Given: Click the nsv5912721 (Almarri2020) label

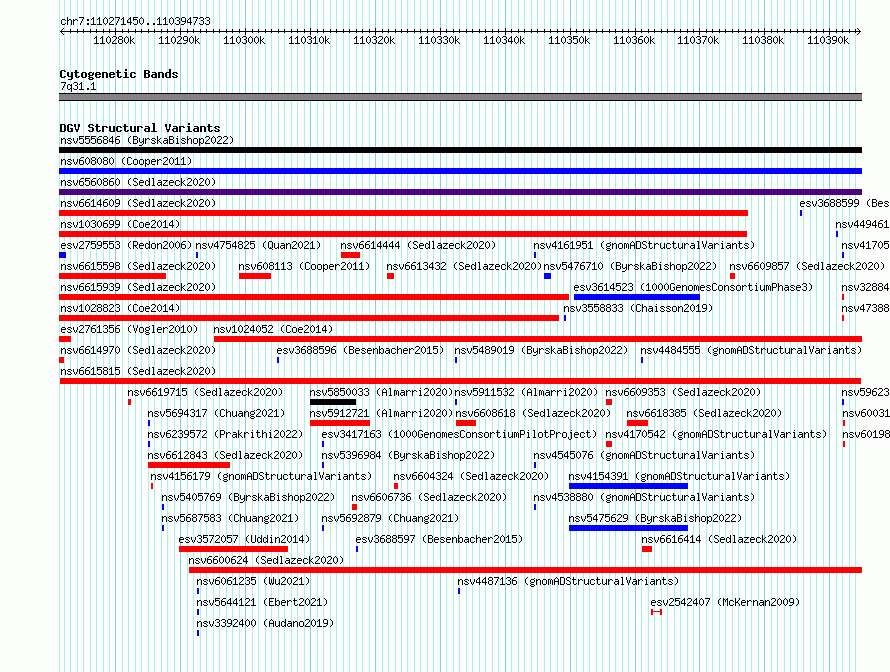Looking at the screenshot, I should (x=381, y=413).
